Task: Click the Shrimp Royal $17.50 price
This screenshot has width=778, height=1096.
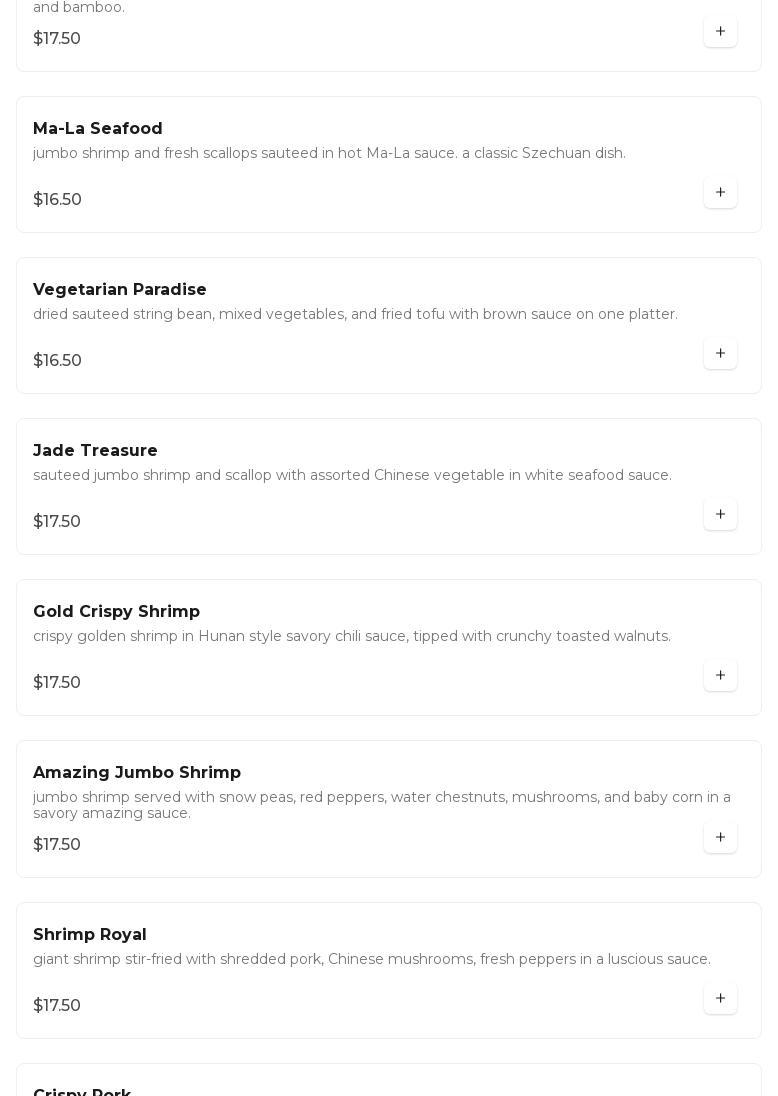Action: 57,1006
